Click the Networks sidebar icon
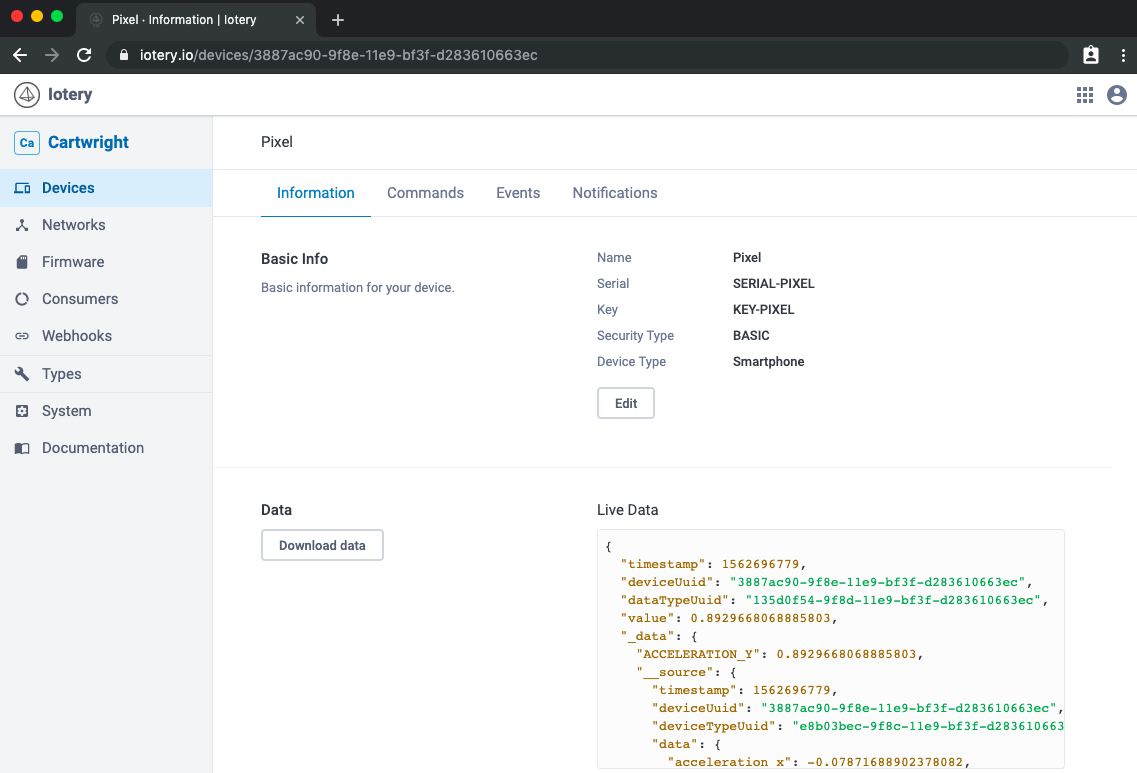Screen dimensions: 1137x773 pos(22,225)
